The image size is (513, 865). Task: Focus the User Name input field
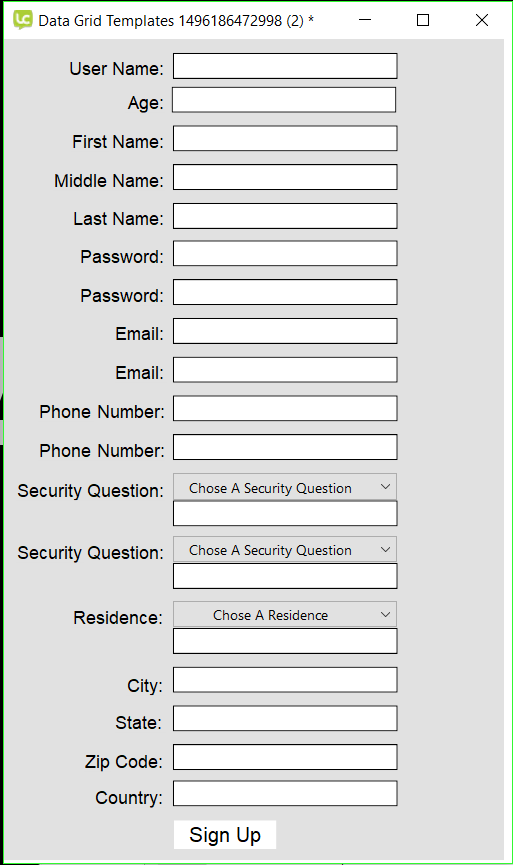pos(285,66)
